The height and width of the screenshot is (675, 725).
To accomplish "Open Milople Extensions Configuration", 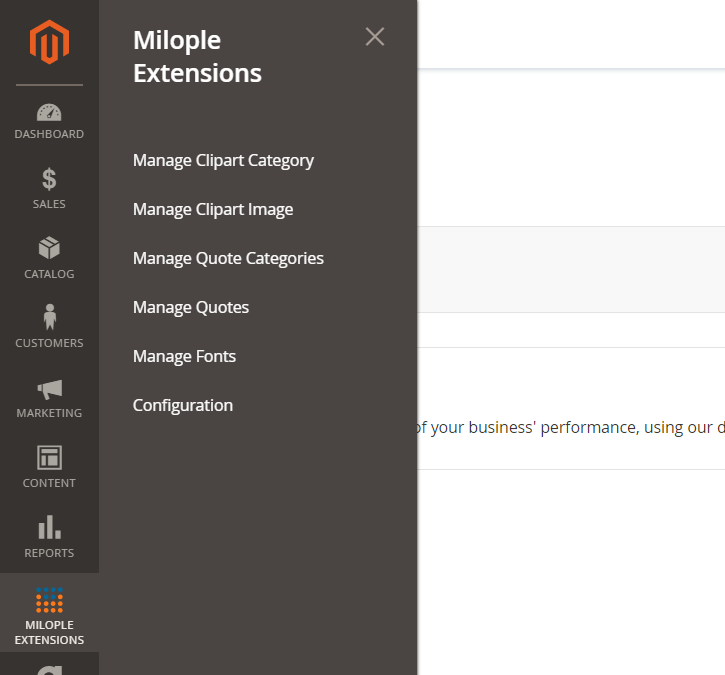I will pyautogui.click(x=183, y=405).
